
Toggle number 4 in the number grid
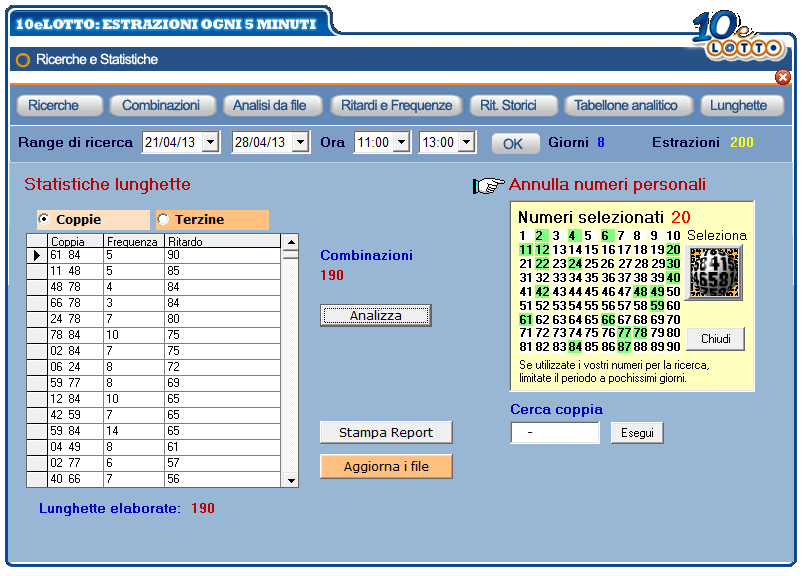(x=572, y=236)
